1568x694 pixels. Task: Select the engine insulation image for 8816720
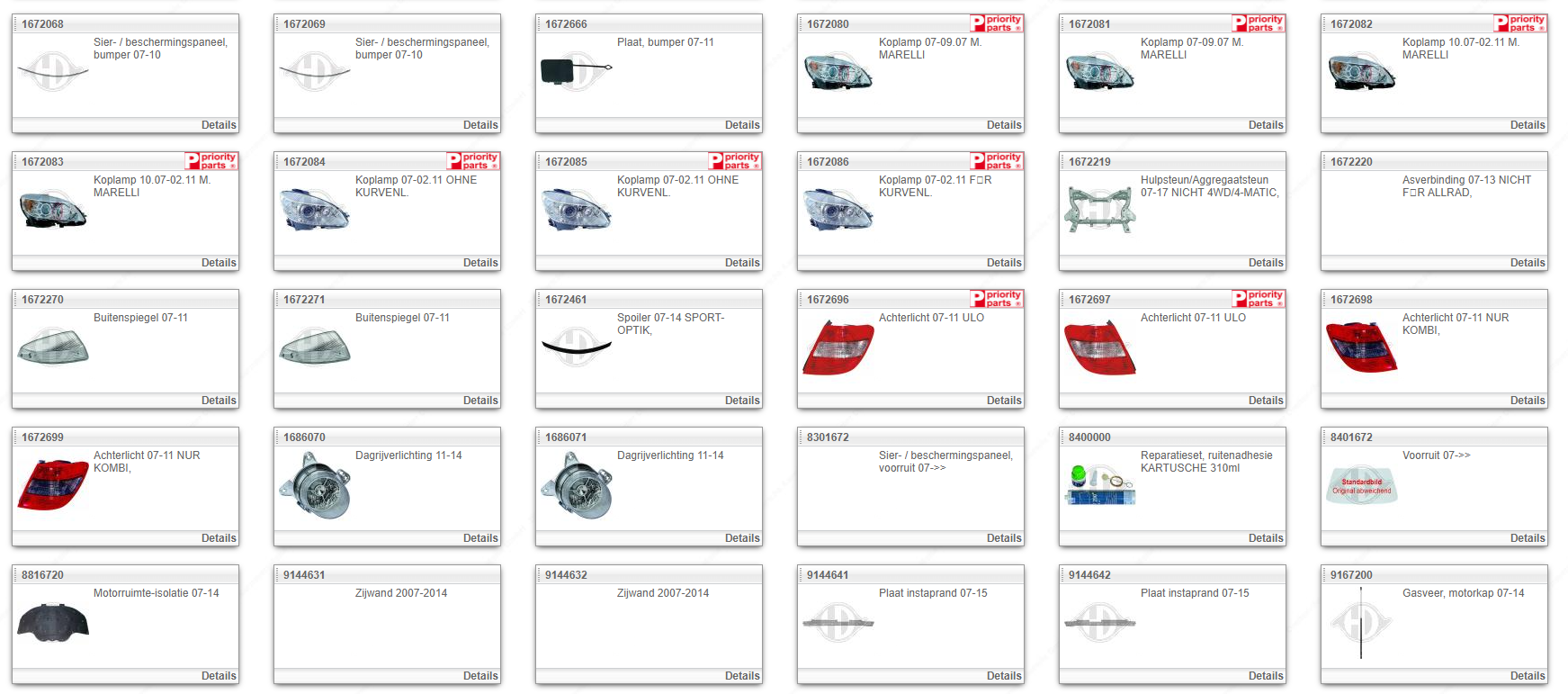[x=53, y=623]
